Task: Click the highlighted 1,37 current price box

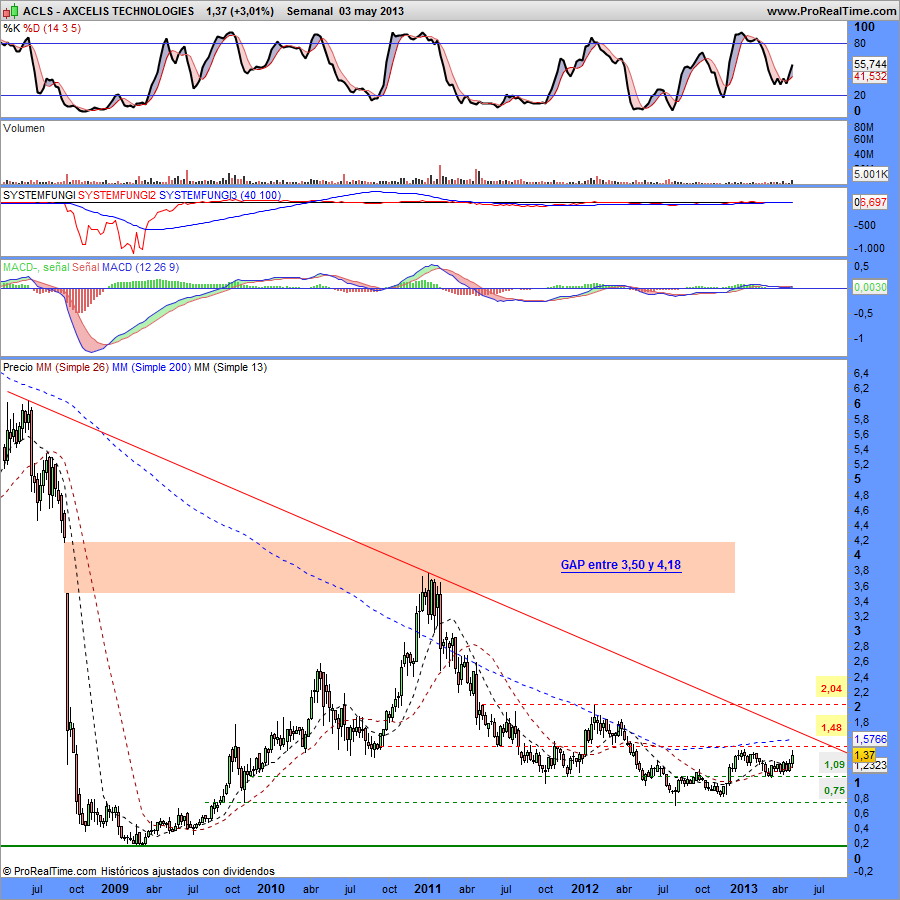Action: (x=864, y=755)
